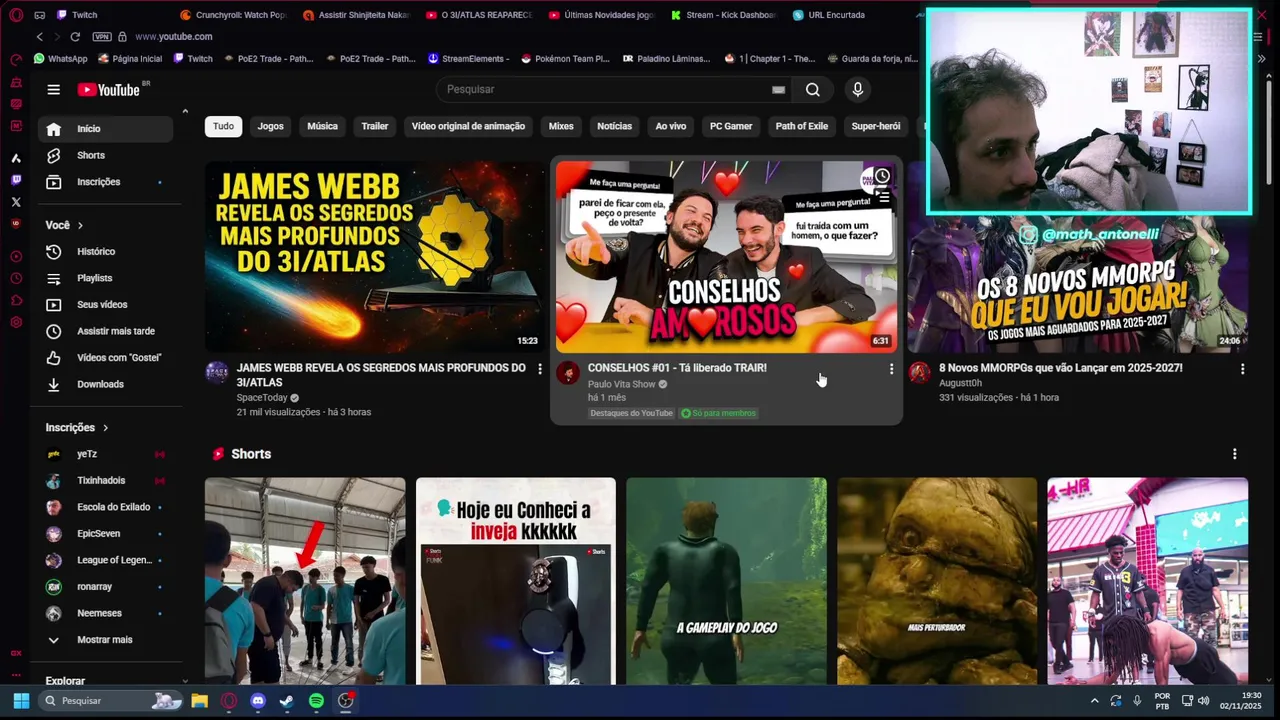Screen dimensions: 1280x720
Task: Play the 'A gameplay do jogo' short
Action: pyautogui.click(x=726, y=581)
